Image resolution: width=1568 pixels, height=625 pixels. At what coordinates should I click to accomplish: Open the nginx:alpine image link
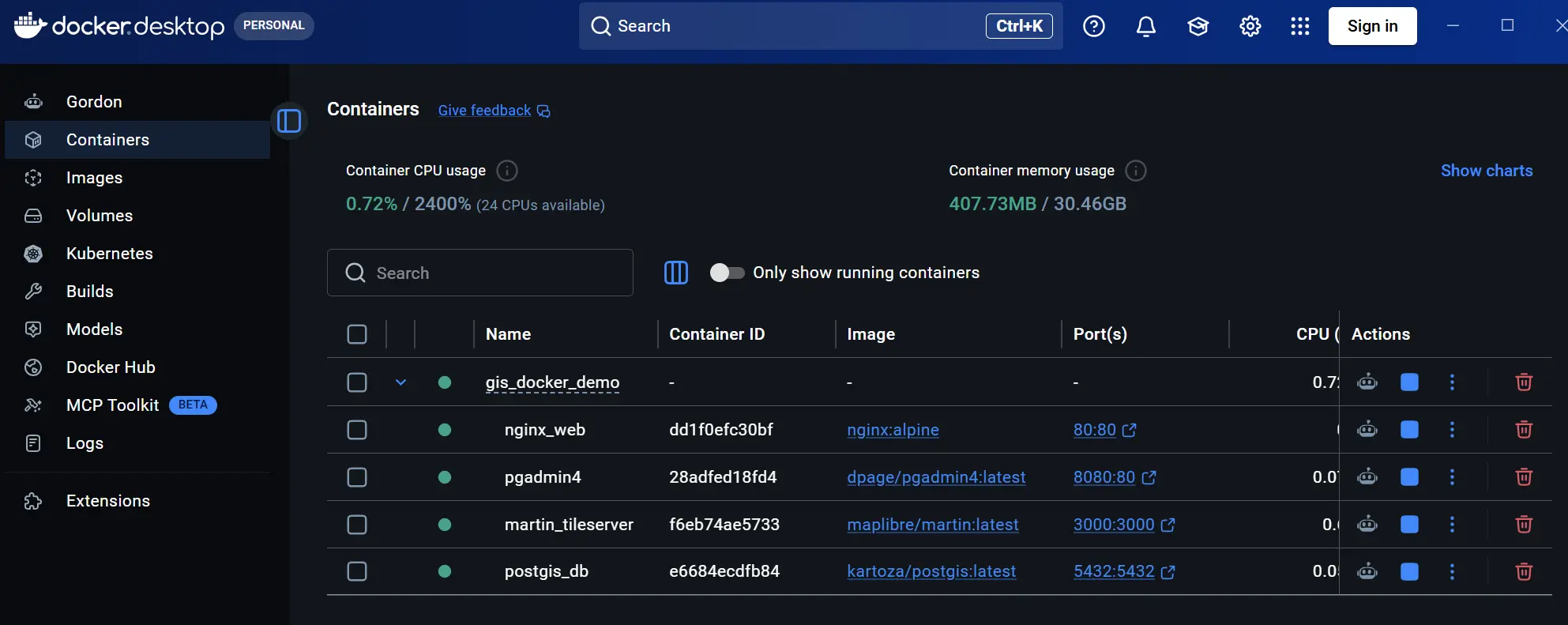893,430
